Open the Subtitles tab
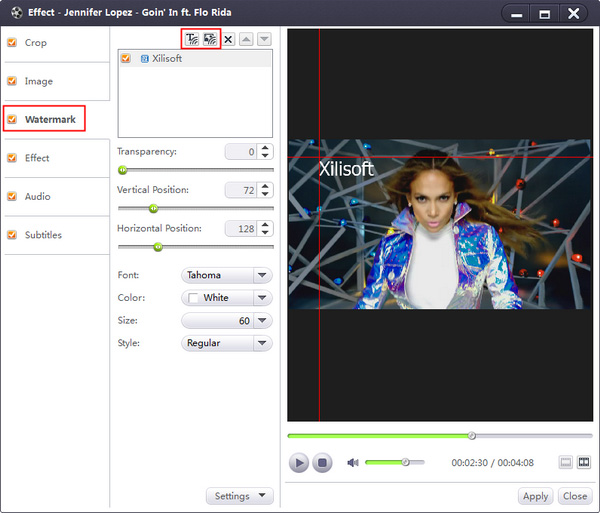Screen dimensions: 600x513 (57, 235)
